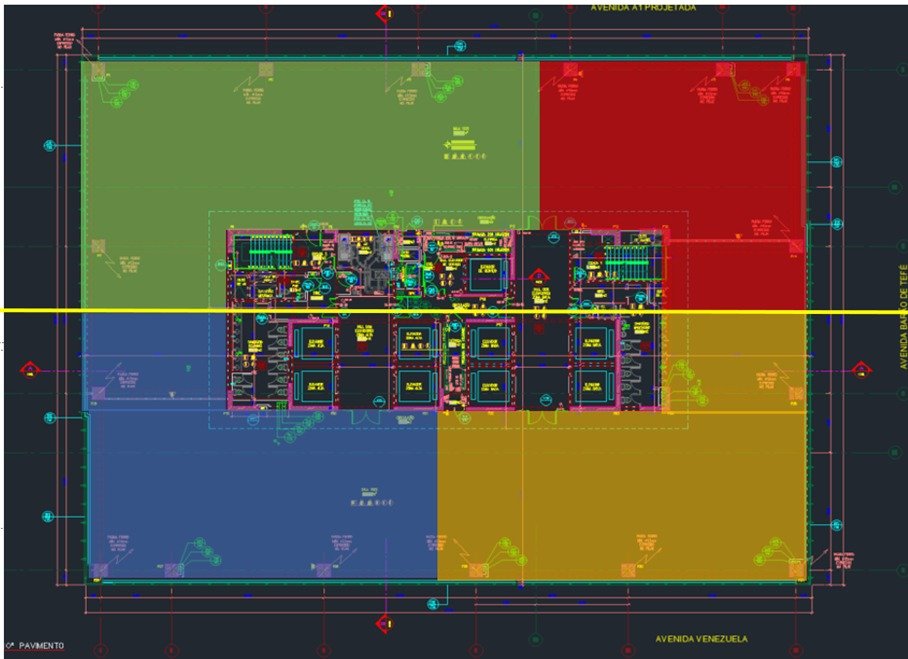Click the red section marker on right side
908x659 pixels.
860,370
